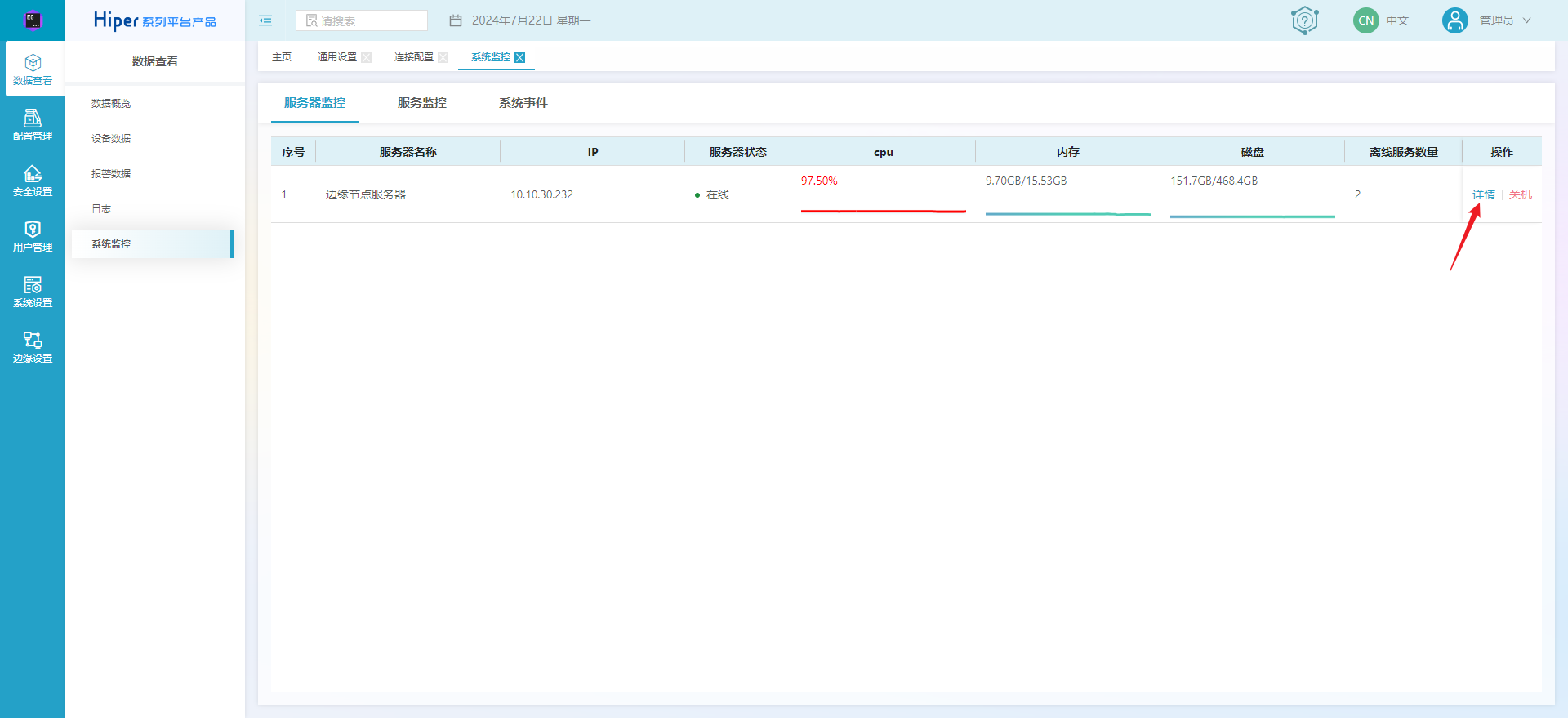The height and width of the screenshot is (718, 1568).
Task: Click the 在线 server status
Action: point(712,194)
